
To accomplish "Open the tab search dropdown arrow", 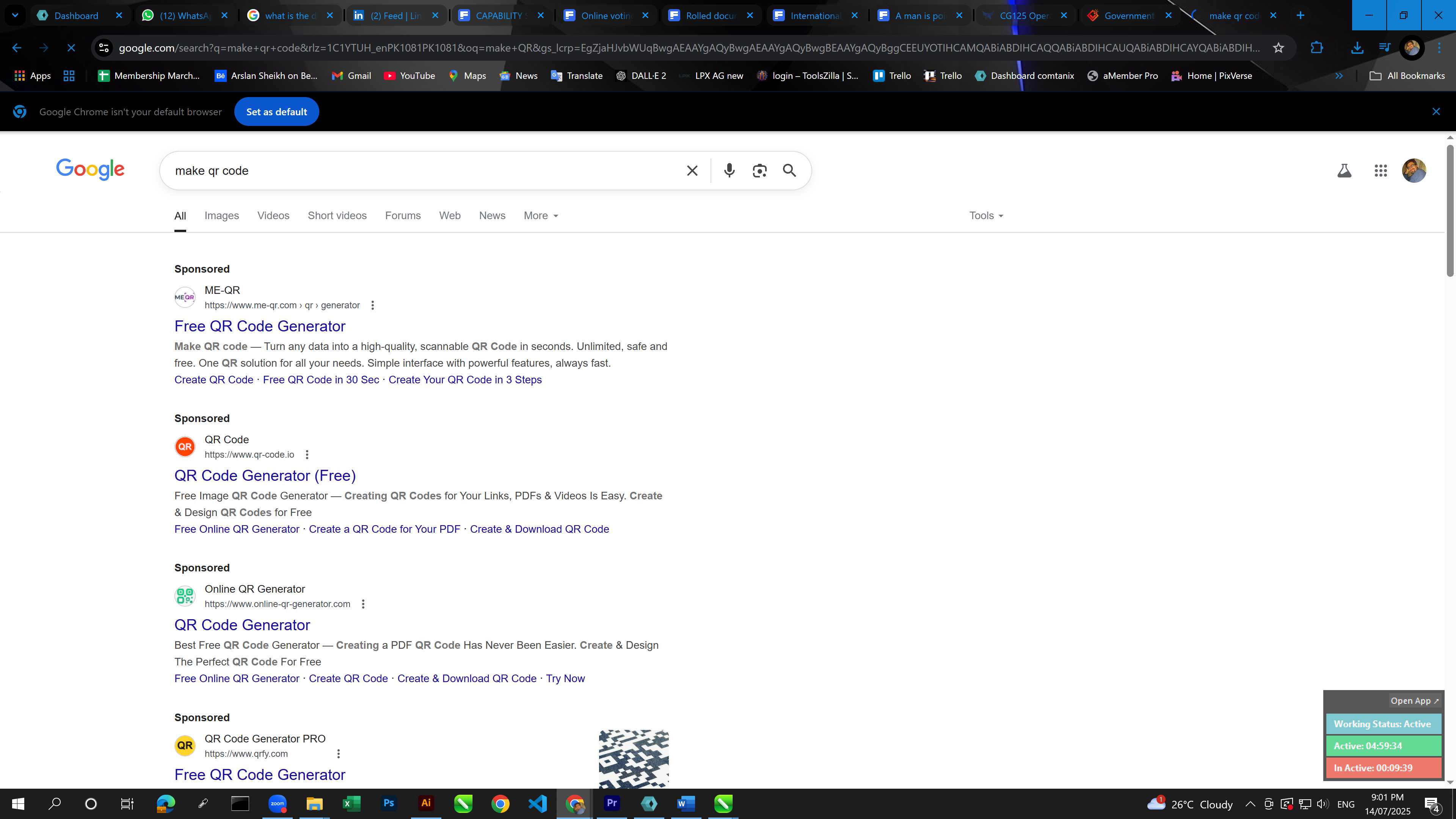I will [x=15, y=15].
